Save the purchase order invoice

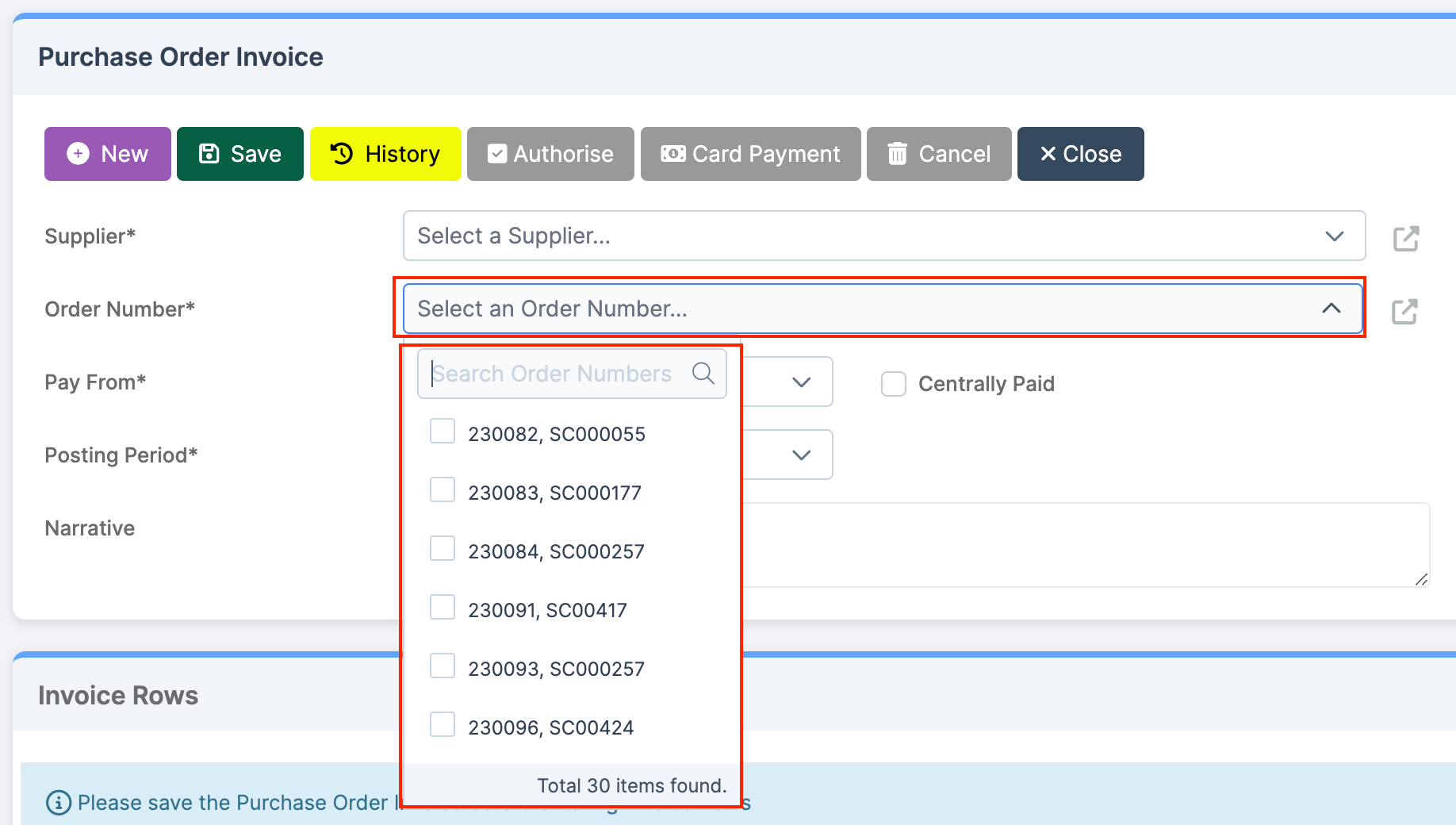pyautogui.click(x=239, y=154)
